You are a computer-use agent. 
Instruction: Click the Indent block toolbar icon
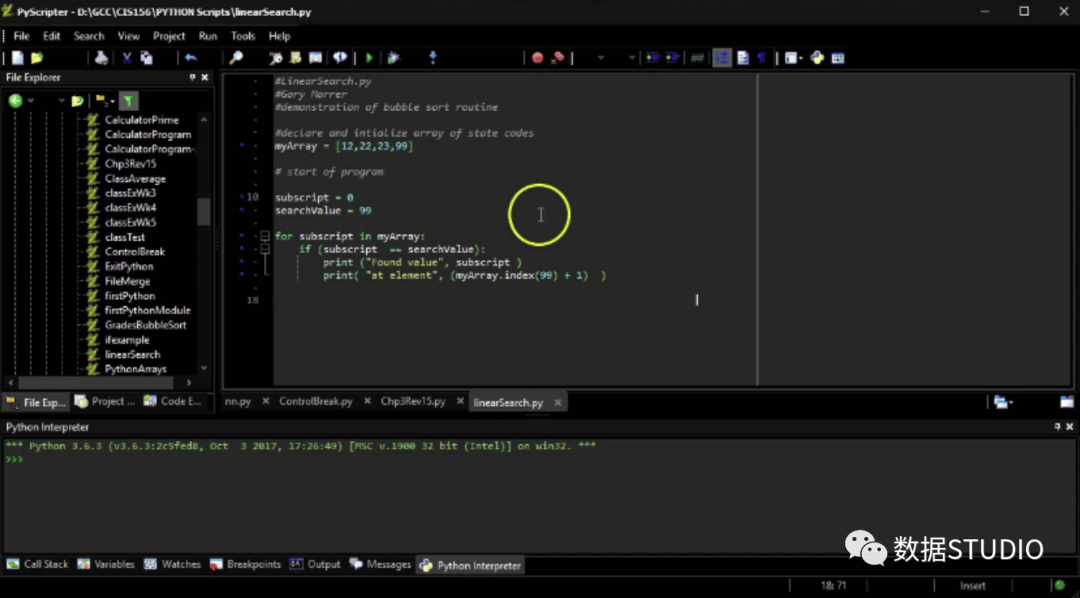click(x=652, y=58)
